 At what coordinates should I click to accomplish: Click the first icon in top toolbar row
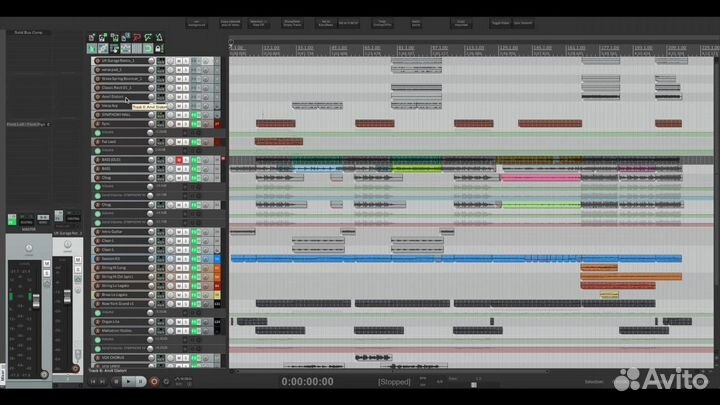(x=92, y=37)
